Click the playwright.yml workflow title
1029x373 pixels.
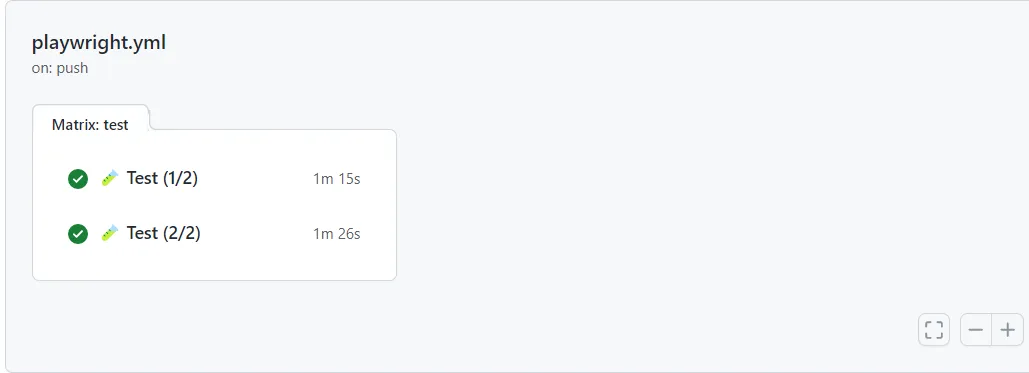point(98,43)
